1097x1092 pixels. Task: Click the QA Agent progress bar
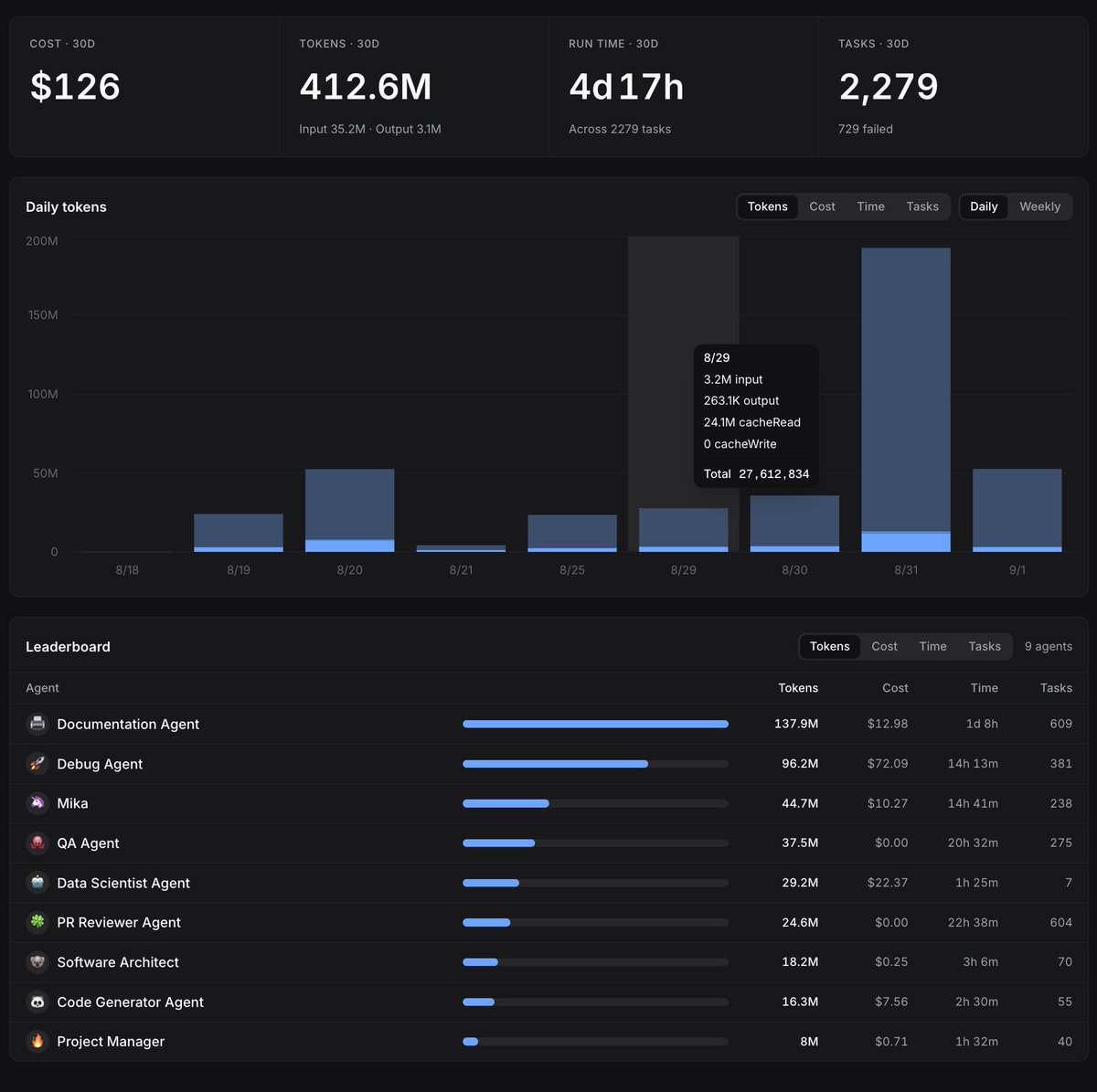pos(595,843)
